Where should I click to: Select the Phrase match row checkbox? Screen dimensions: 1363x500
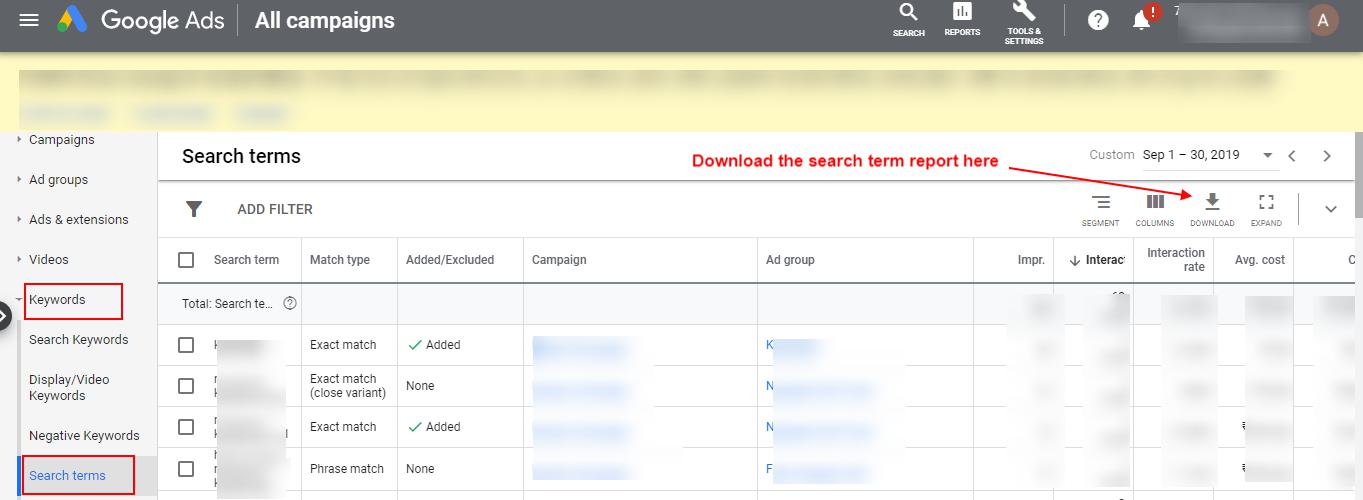coord(186,469)
